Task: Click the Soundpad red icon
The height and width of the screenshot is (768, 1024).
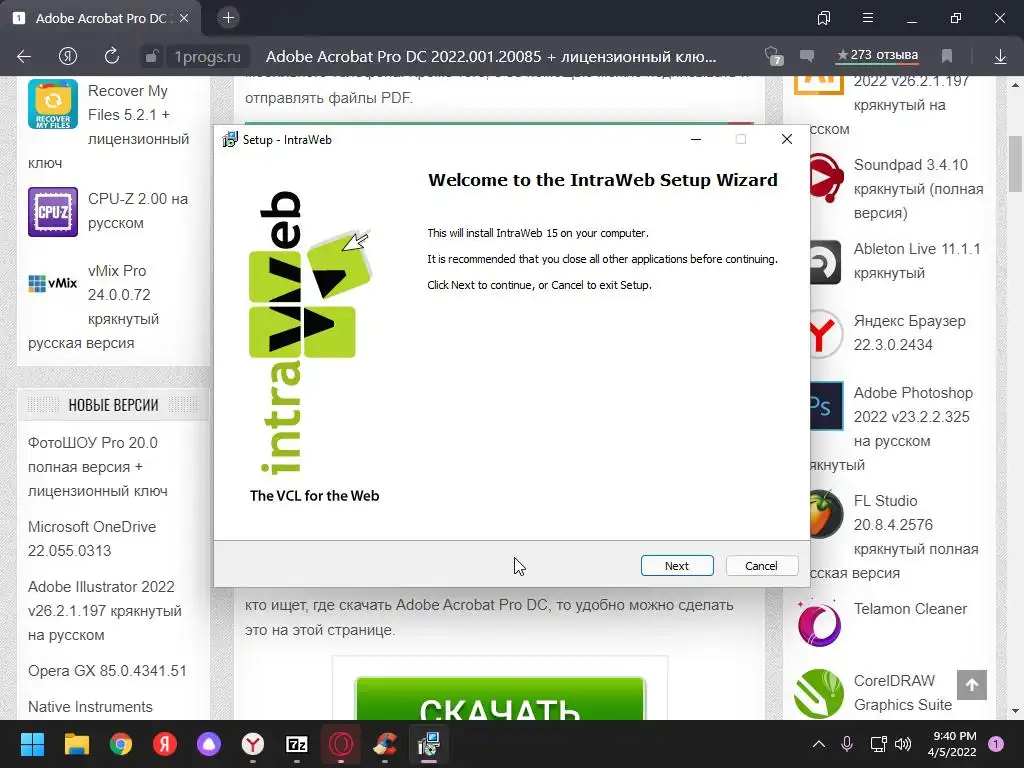Action: pos(825,178)
